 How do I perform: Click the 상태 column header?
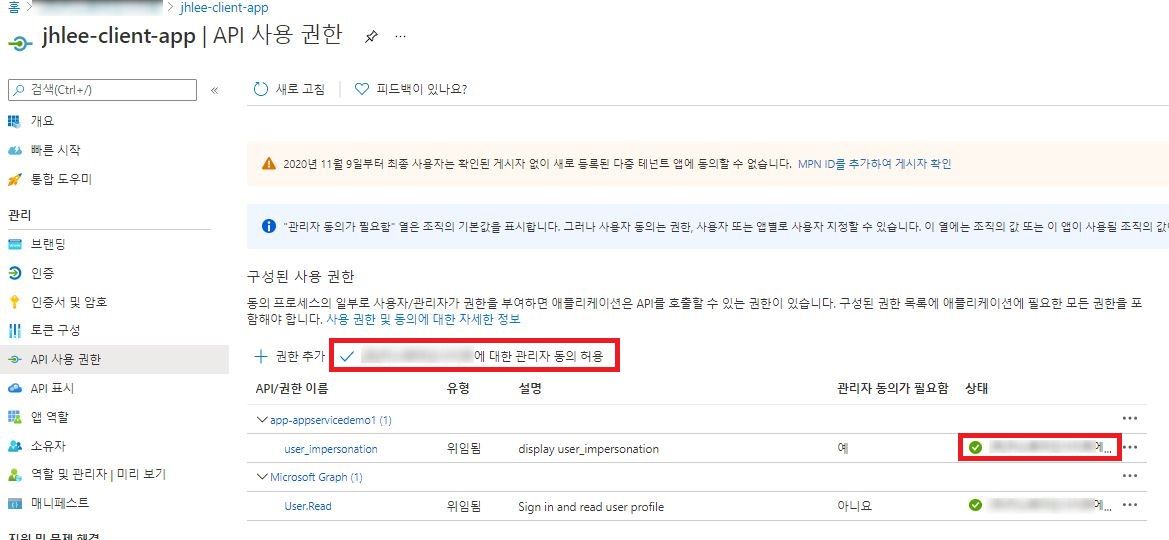[x=976, y=389]
